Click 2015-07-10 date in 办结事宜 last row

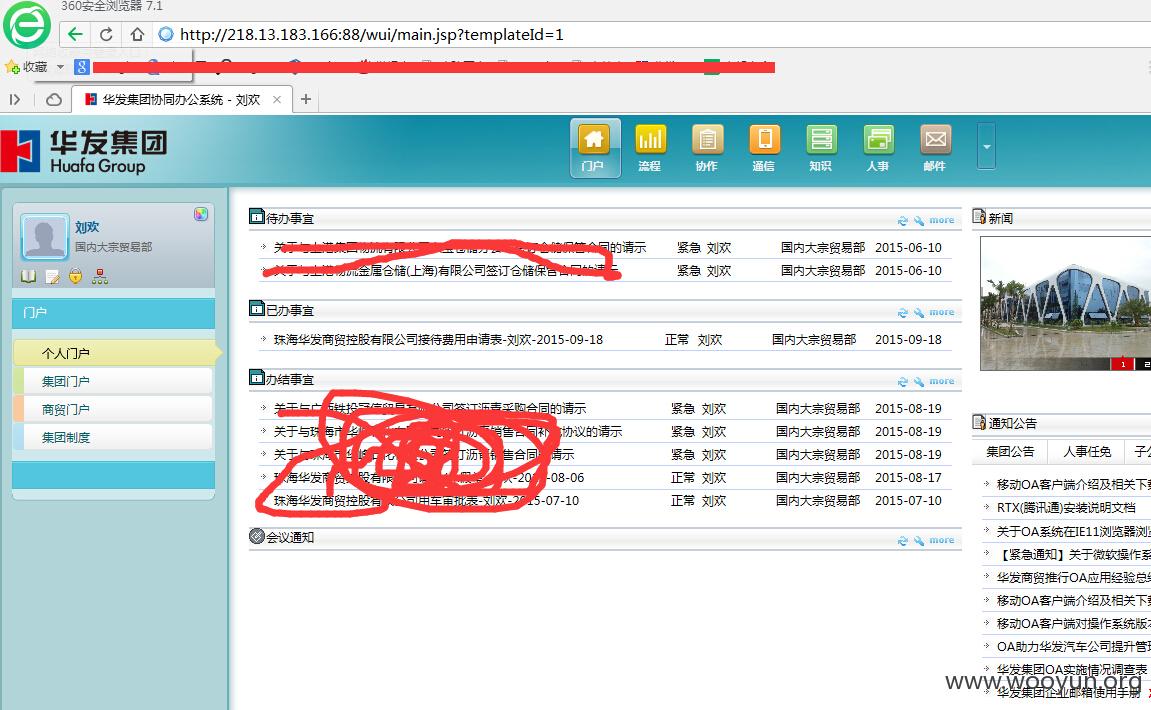(x=908, y=501)
